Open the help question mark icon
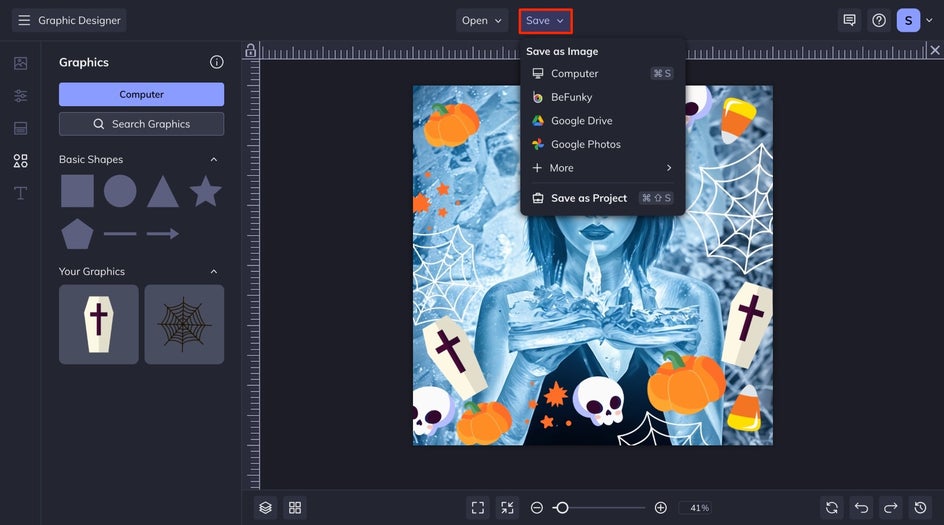 click(x=879, y=20)
